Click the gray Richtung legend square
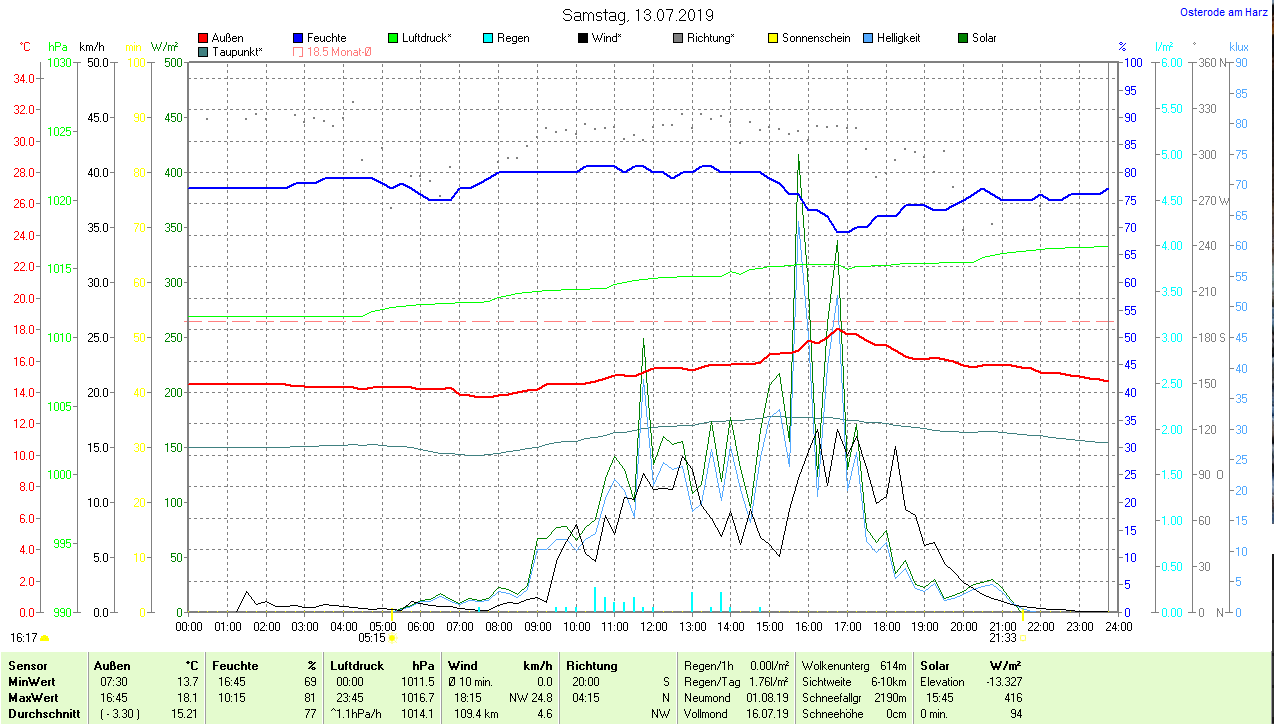 tap(678, 38)
